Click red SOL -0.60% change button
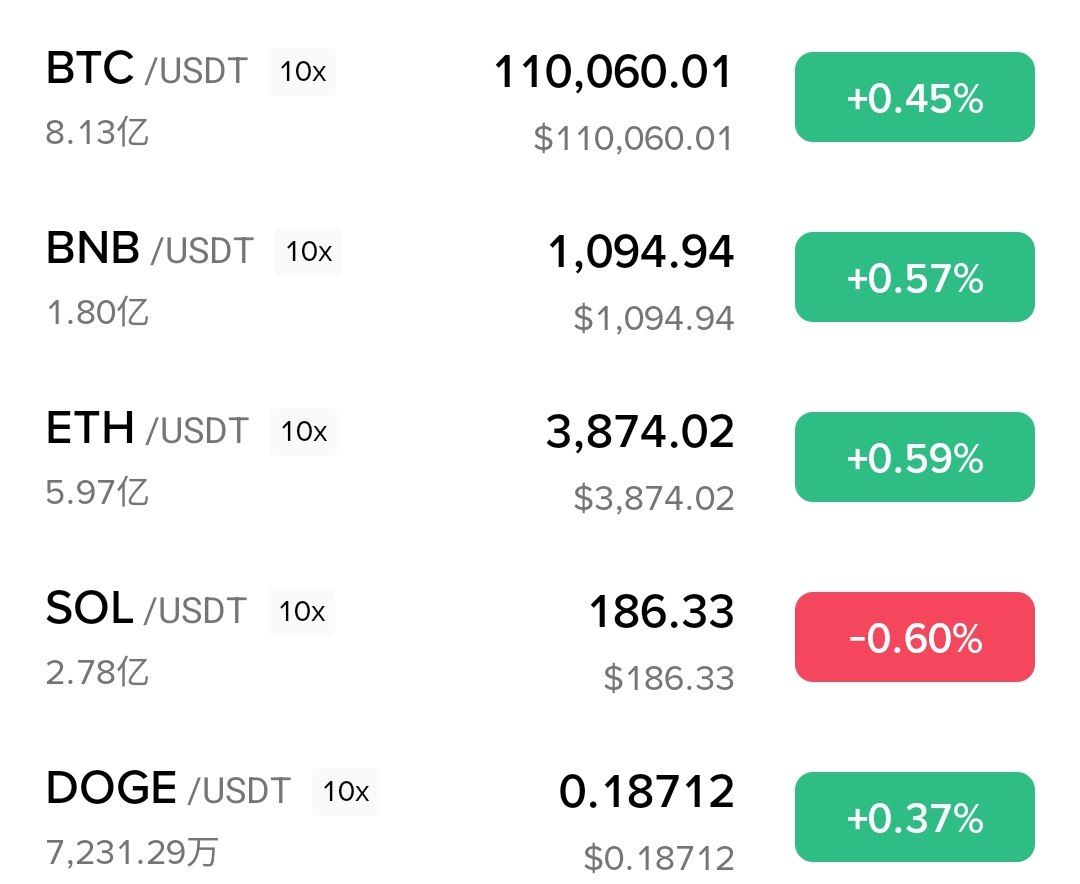Screen dimensions: 1080x884 (914, 638)
